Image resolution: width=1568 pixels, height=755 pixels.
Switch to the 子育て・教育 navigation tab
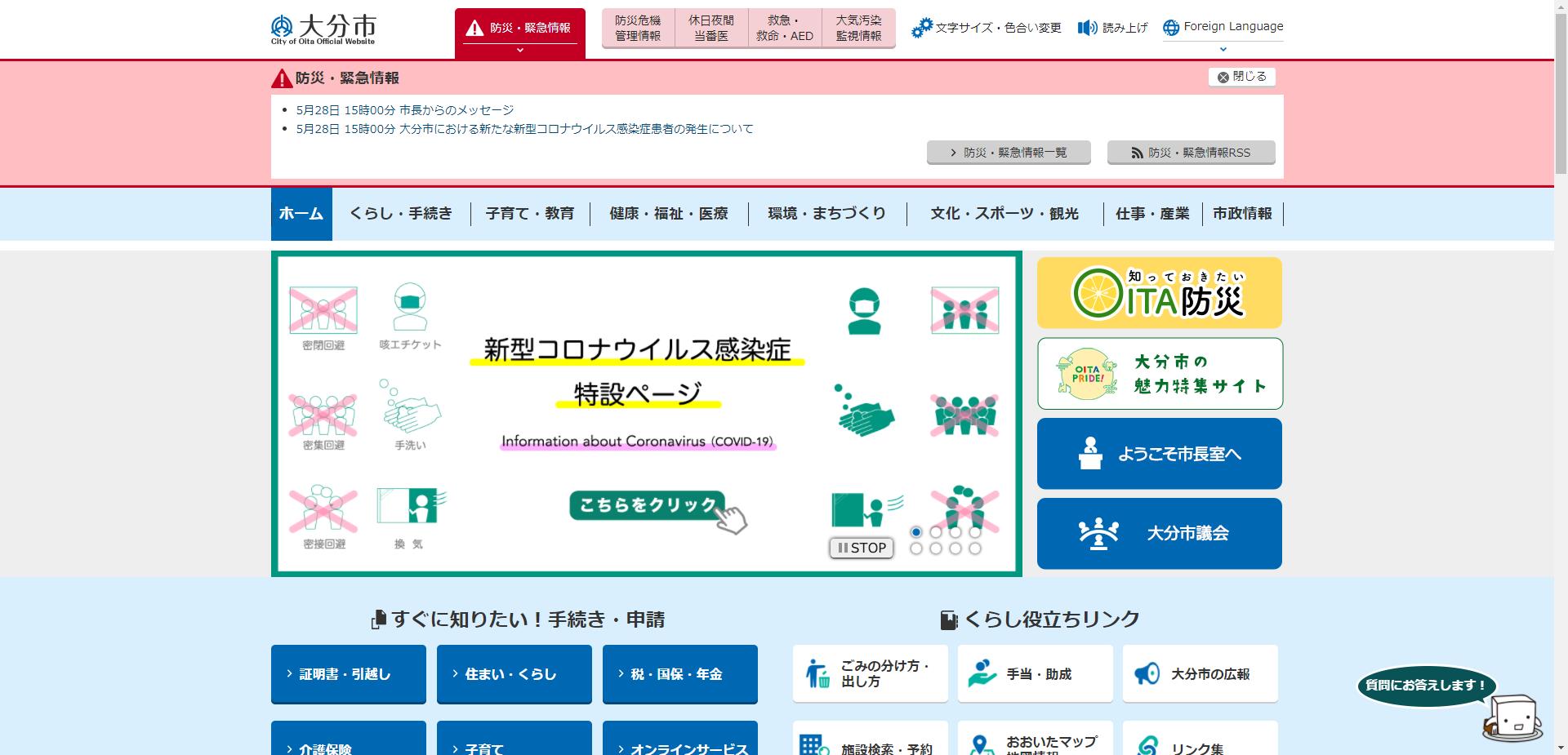(530, 213)
